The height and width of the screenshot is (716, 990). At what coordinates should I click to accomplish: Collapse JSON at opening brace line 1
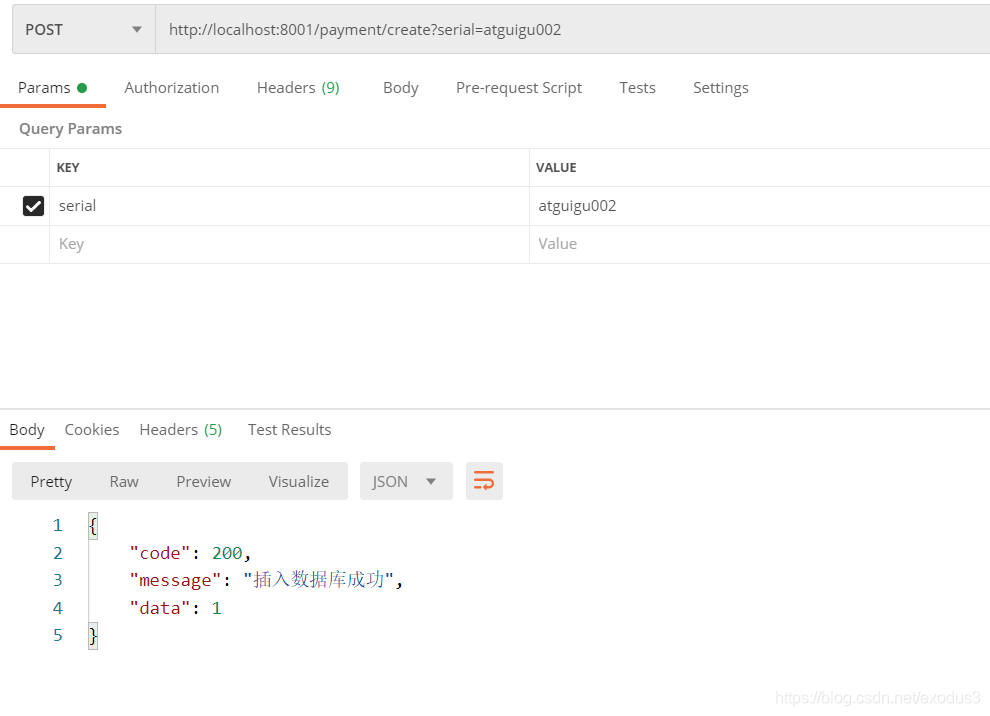click(93, 525)
